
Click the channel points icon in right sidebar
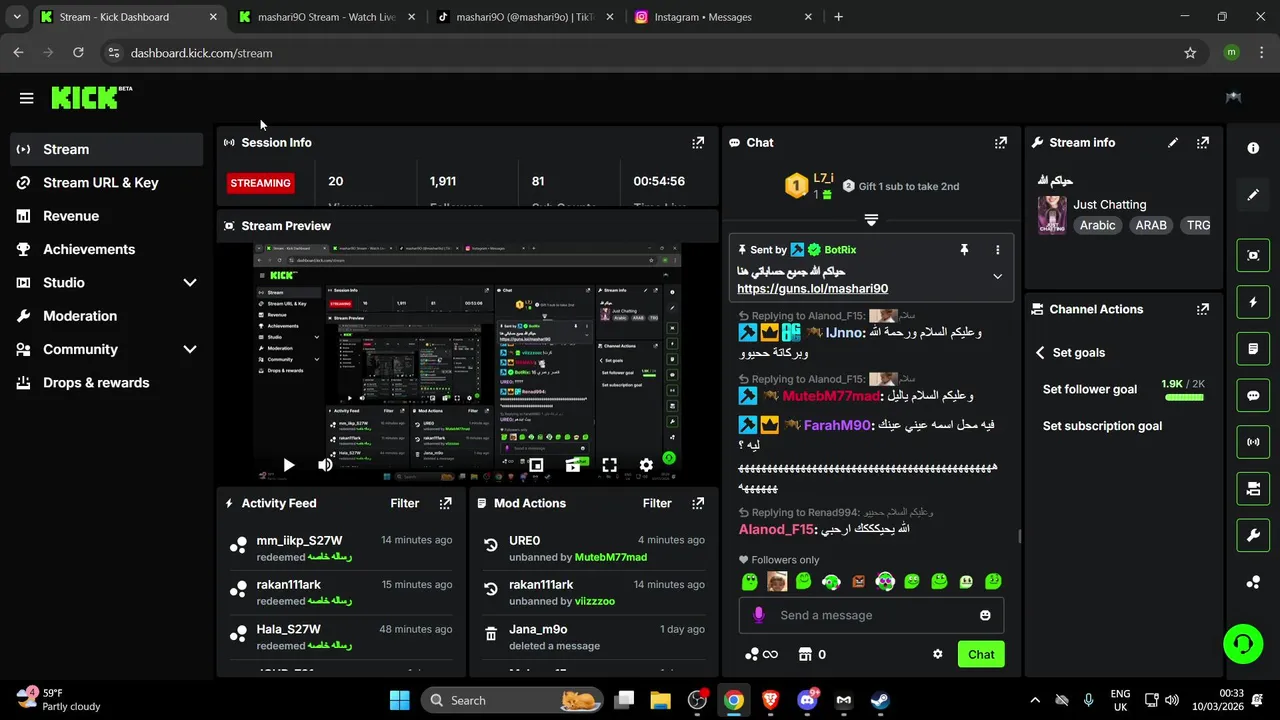[1253, 582]
